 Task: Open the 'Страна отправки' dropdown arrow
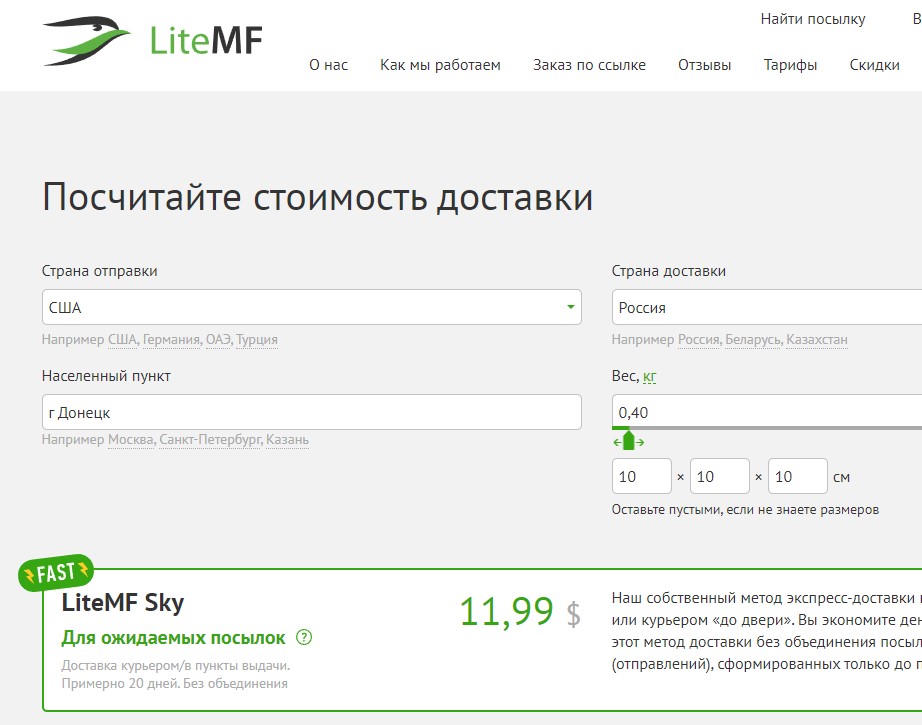570,307
